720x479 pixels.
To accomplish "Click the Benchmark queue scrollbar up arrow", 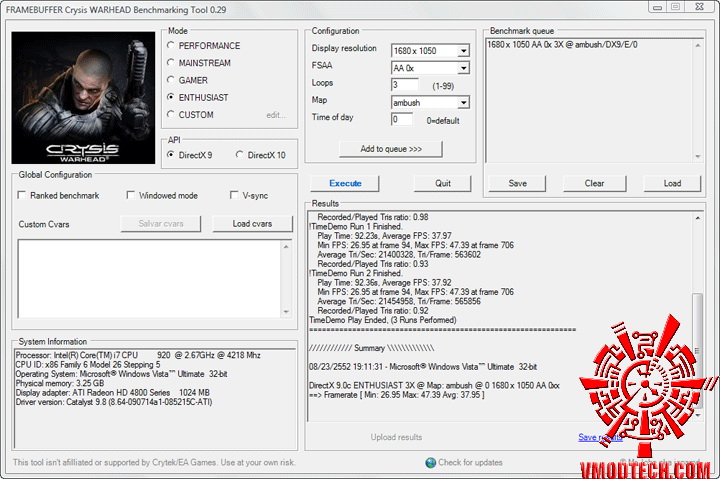I will 698,45.
